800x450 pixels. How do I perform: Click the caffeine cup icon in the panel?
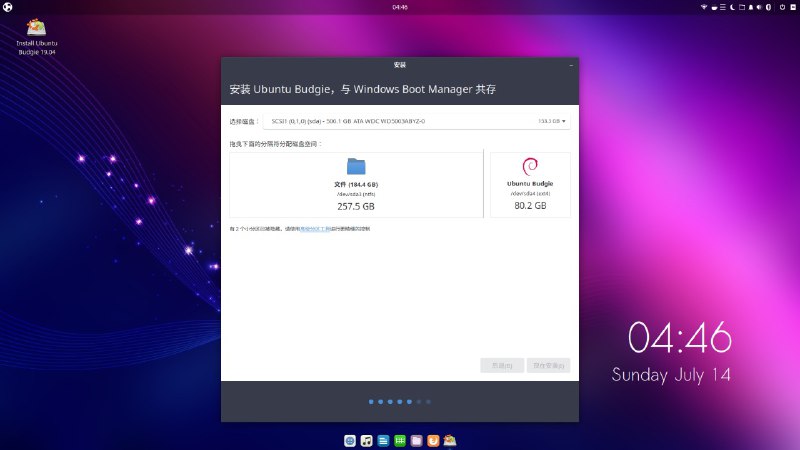pyautogui.click(x=714, y=7)
